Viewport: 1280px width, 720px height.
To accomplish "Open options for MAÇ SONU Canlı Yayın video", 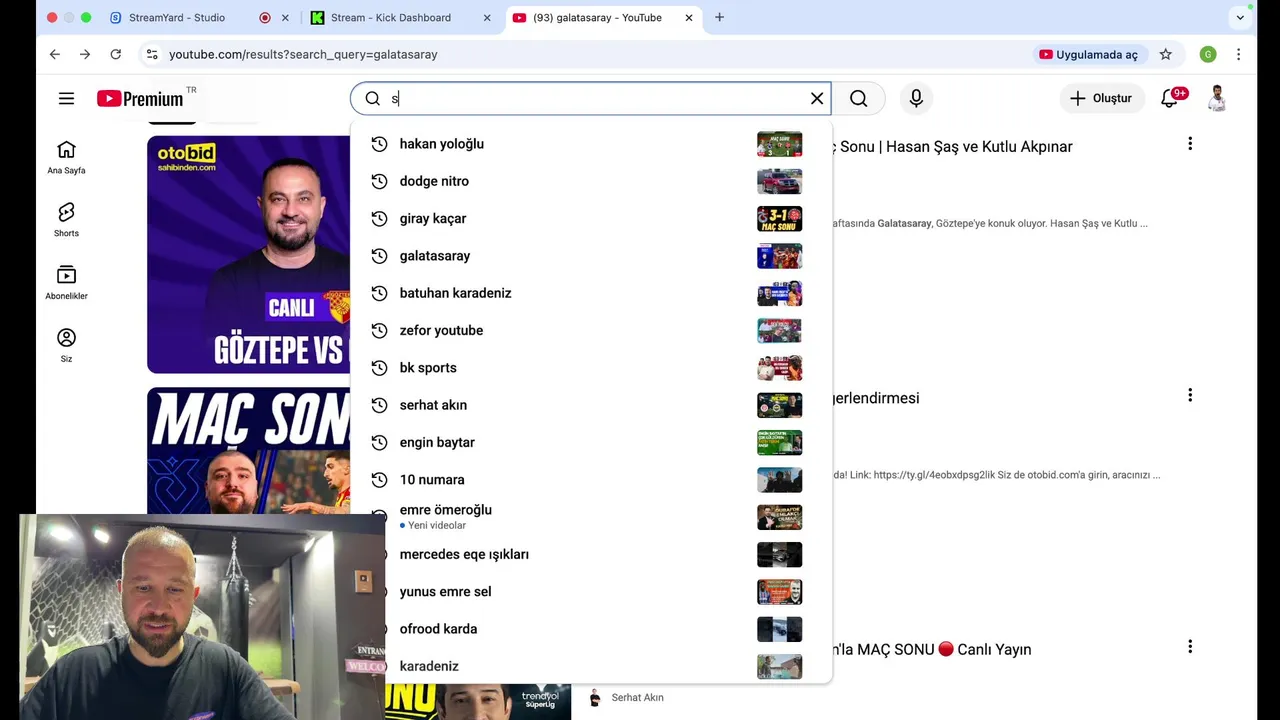I will [x=1190, y=647].
